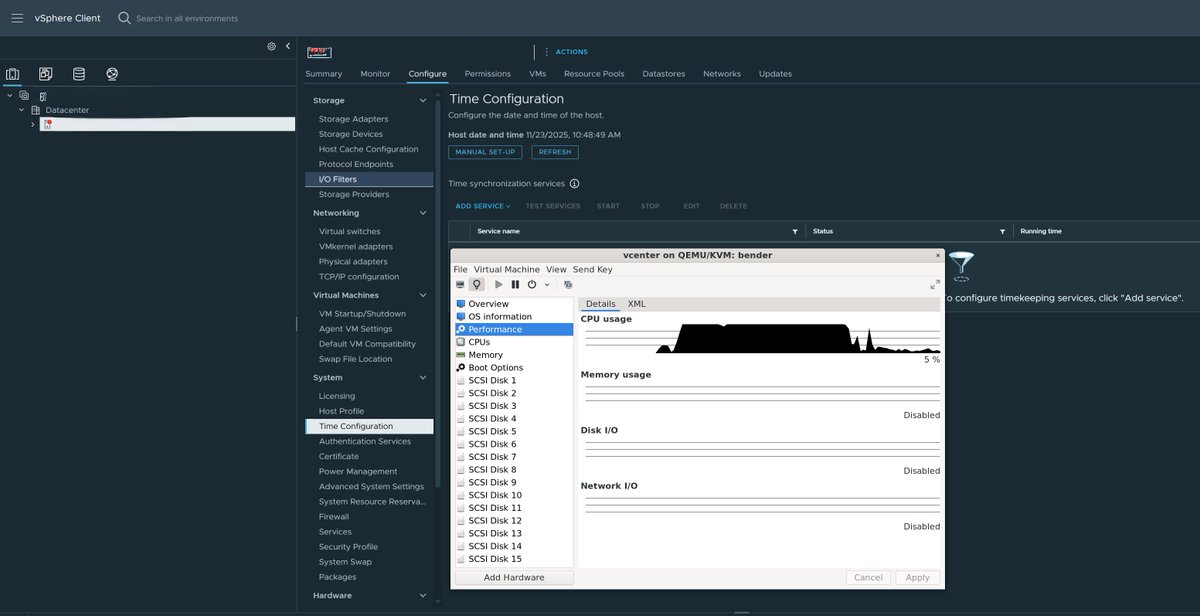The width and height of the screenshot is (1200, 616).
Task: Show graphical console in vcenter VM window
Action: (460, 285)
